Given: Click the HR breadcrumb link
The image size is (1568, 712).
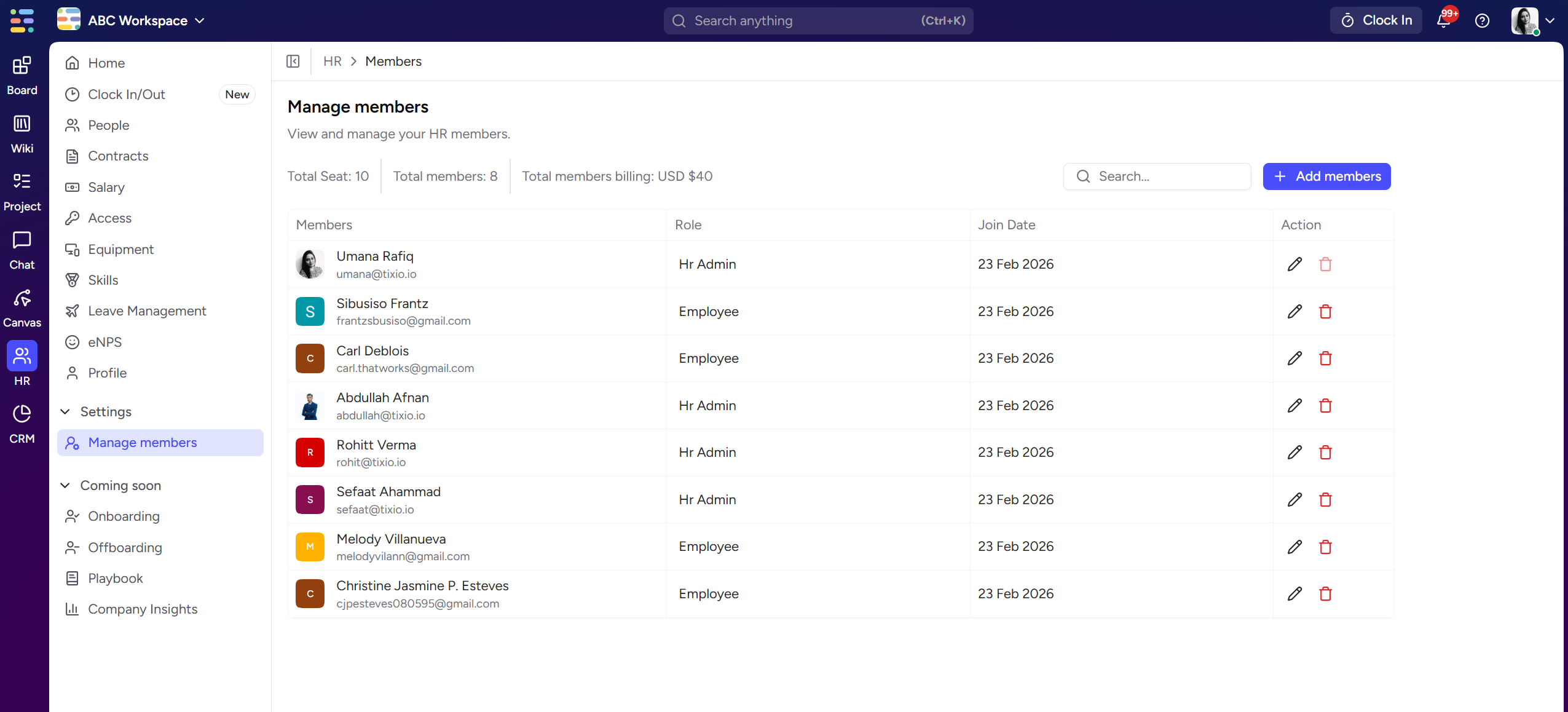Looking at the screenshot, I should tap(332, 61).
